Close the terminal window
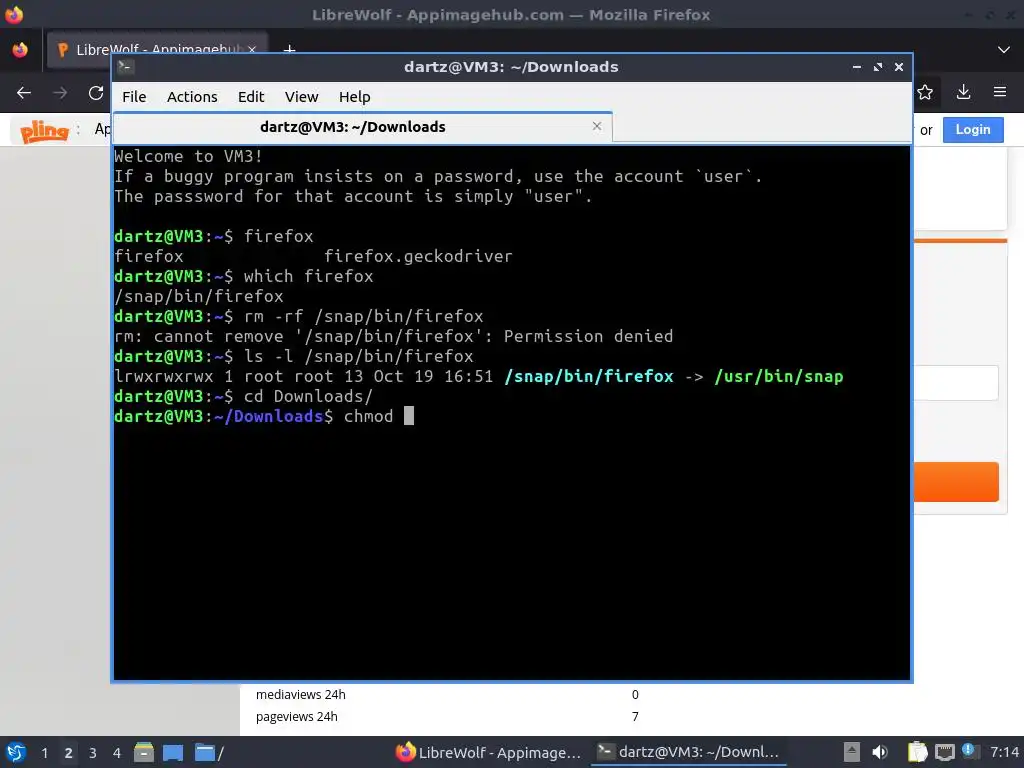The width and height of the screenshot is (1024, 768). coord(899,67)
